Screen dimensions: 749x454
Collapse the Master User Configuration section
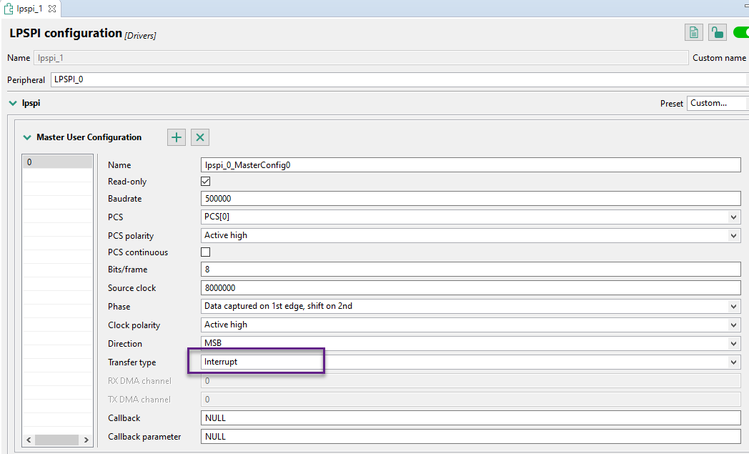[27, 137]
